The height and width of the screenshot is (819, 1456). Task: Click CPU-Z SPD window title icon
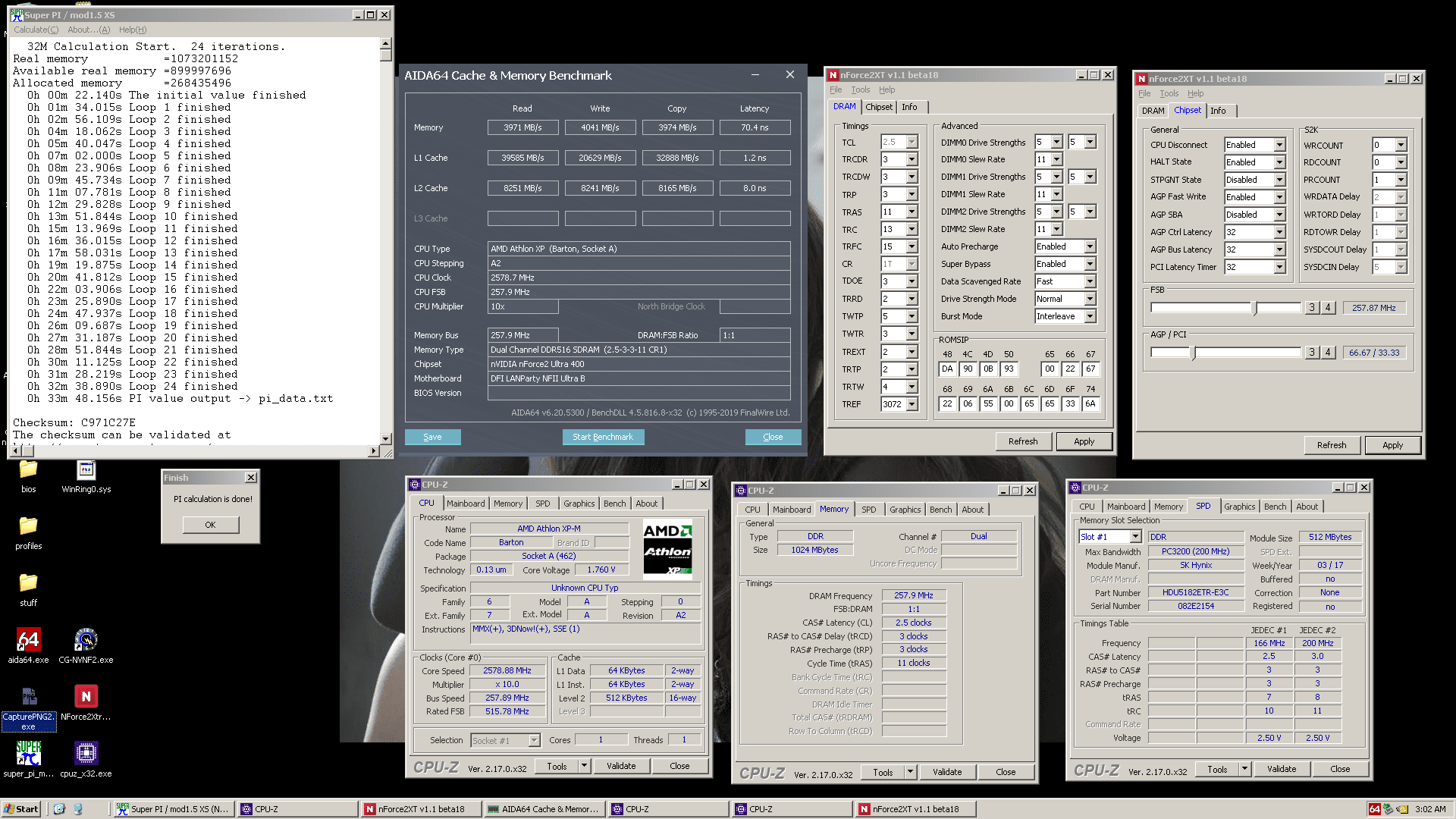coord(1075,488)
